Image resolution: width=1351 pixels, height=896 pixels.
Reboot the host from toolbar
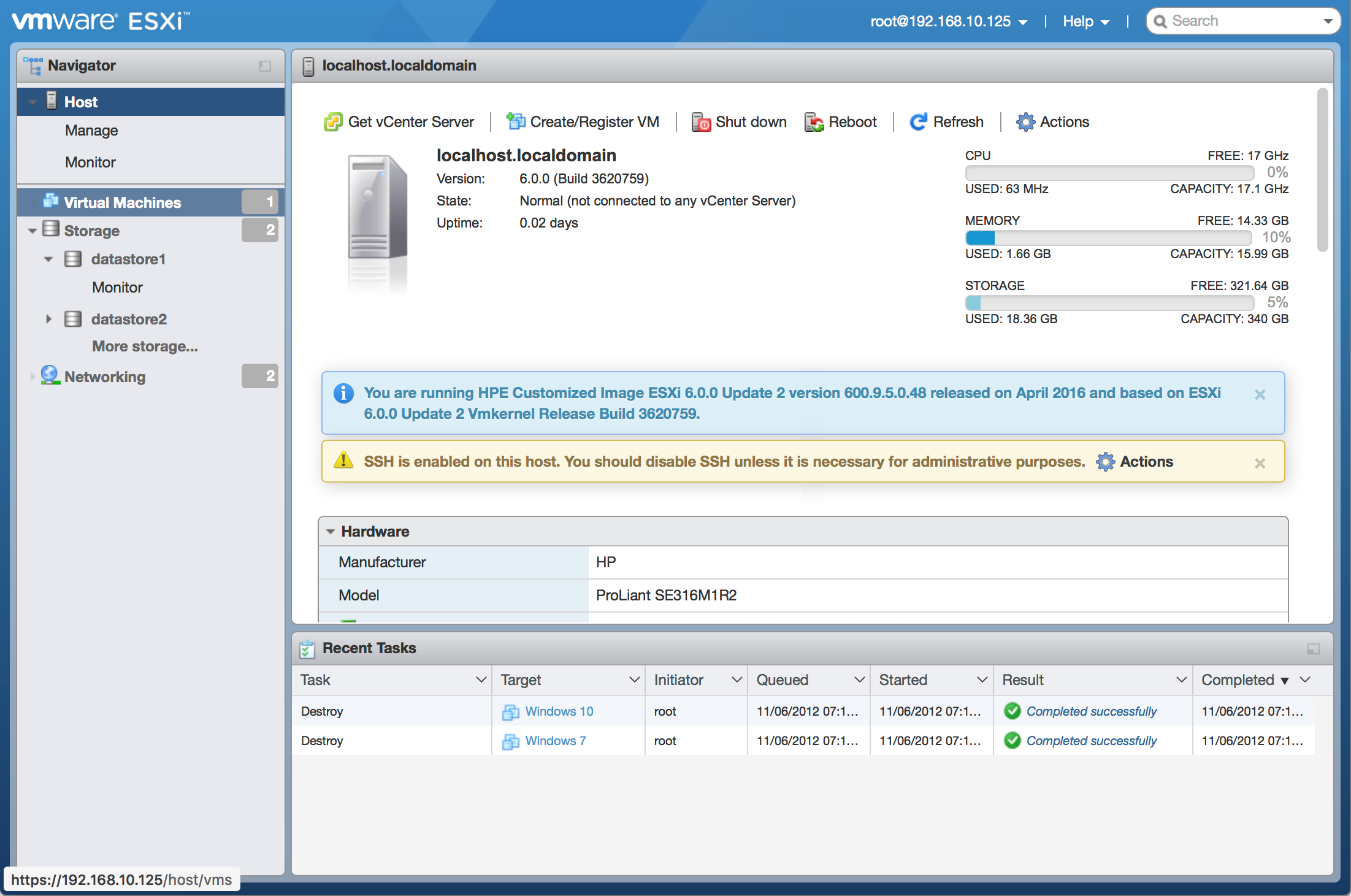pyautogui.click(x=840, y=122)
